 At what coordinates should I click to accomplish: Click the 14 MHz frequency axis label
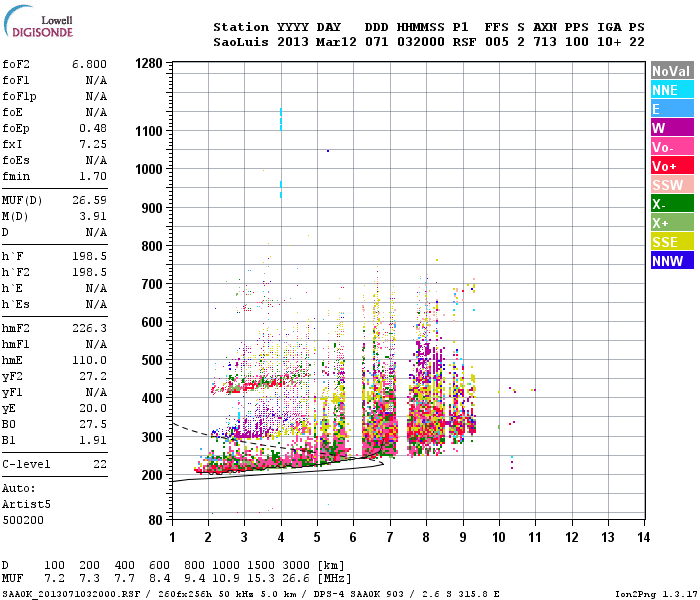point(643,537)
